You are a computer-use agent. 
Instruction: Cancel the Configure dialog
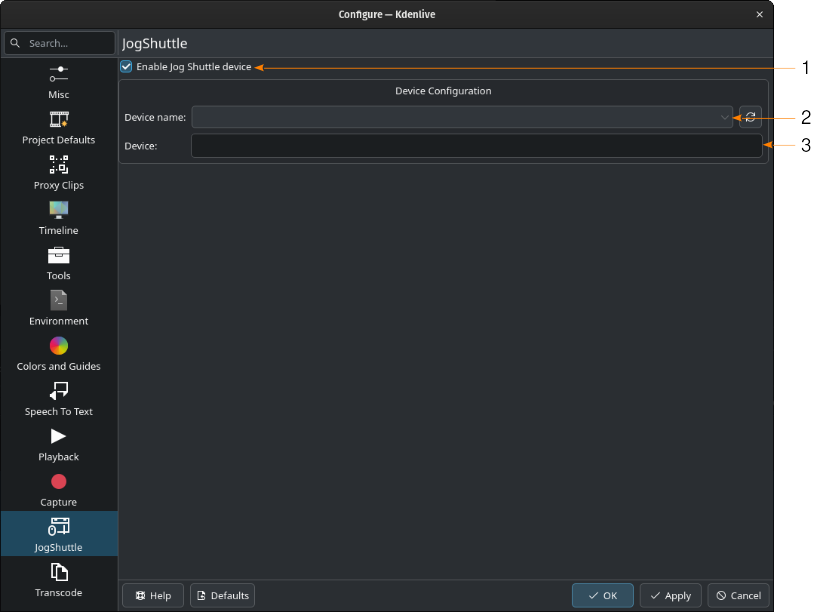[x=738, y=595]
